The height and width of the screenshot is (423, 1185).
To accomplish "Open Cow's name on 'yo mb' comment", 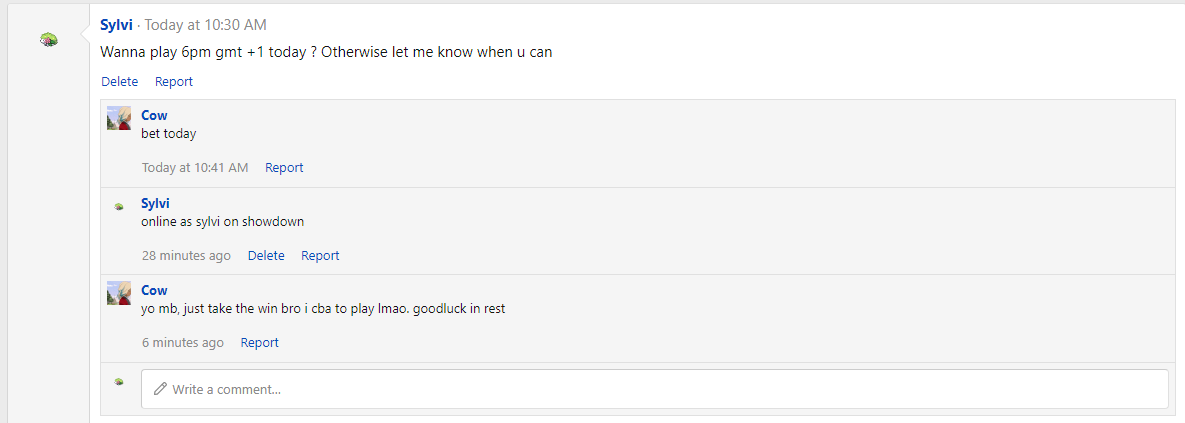I will coord(154,290).
